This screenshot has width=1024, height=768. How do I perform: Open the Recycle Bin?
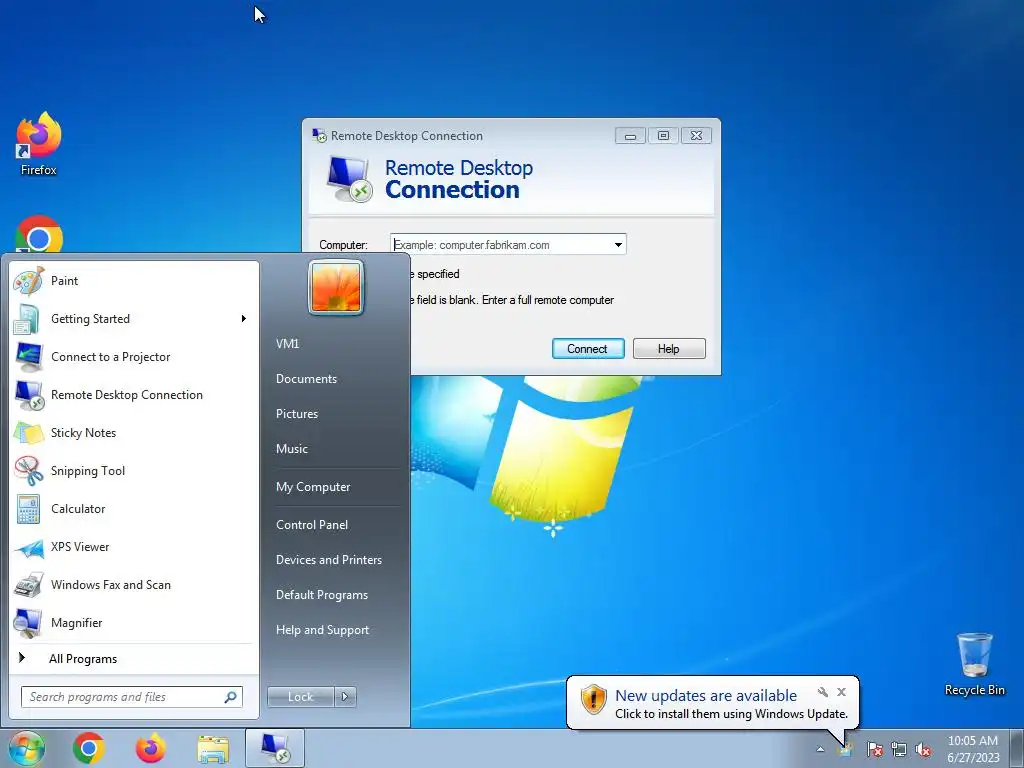click(974, 664)
